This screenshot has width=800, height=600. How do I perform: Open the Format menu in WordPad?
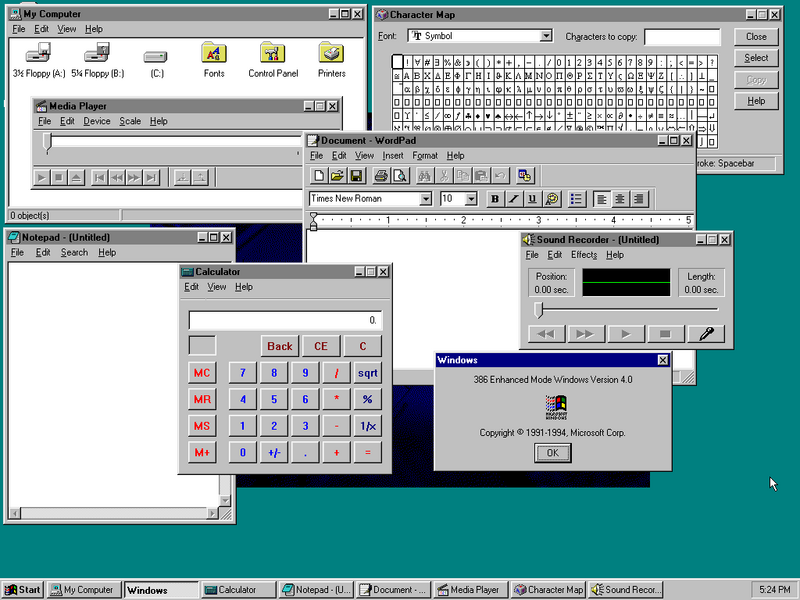[425, 156]
